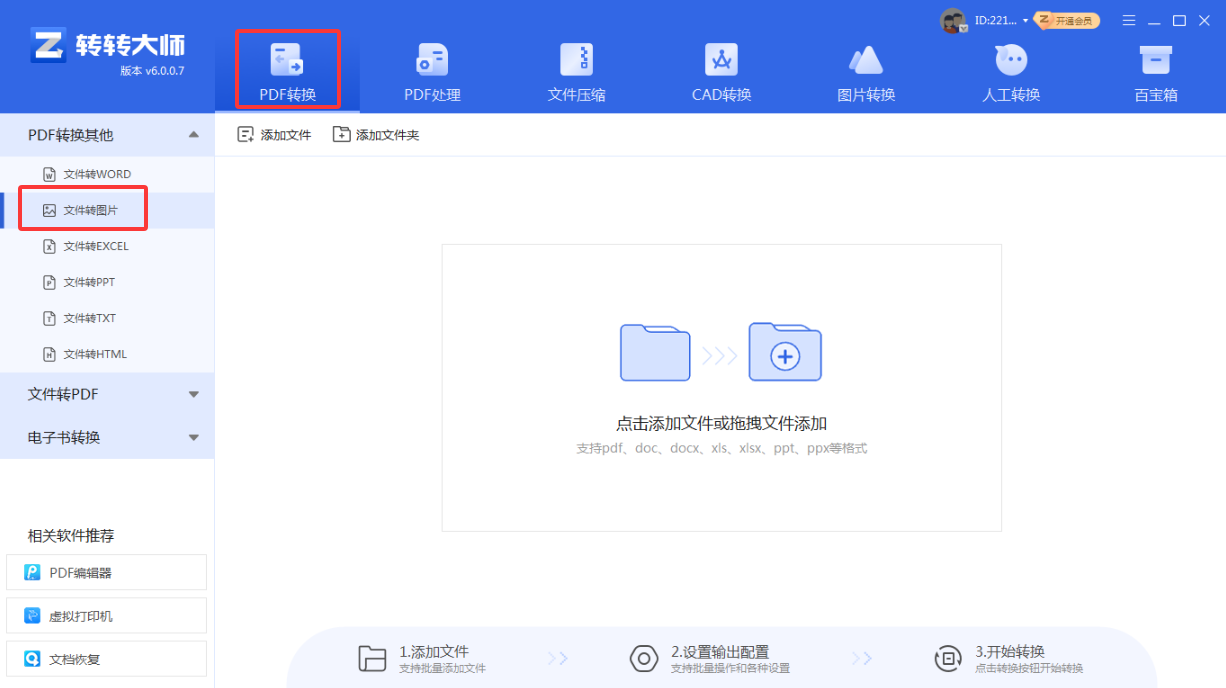Select 文件转图片 in sidebar
The image size is (1226, 688).
[107, 210]
